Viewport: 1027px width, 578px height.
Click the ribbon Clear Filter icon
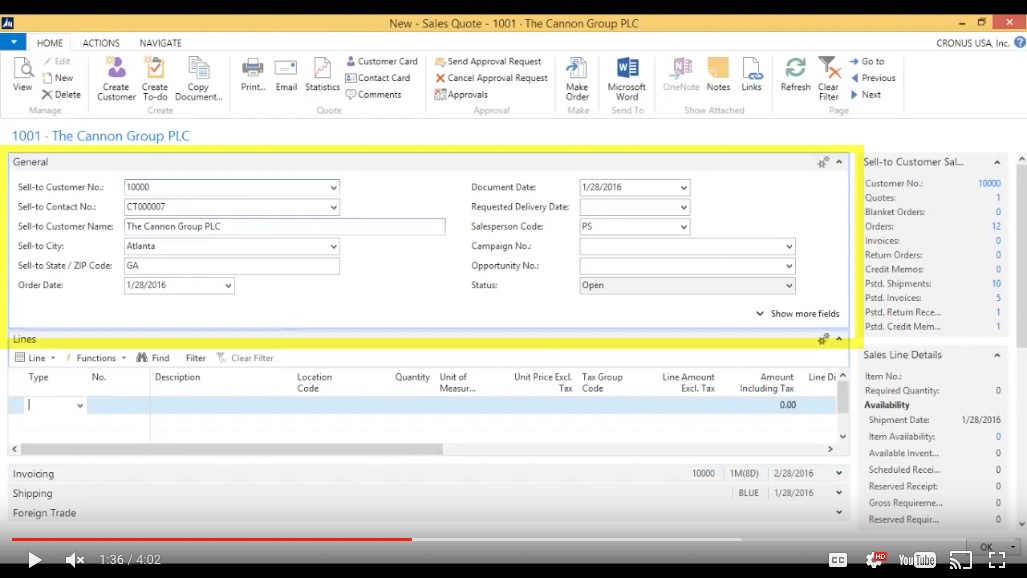point(829,79)
